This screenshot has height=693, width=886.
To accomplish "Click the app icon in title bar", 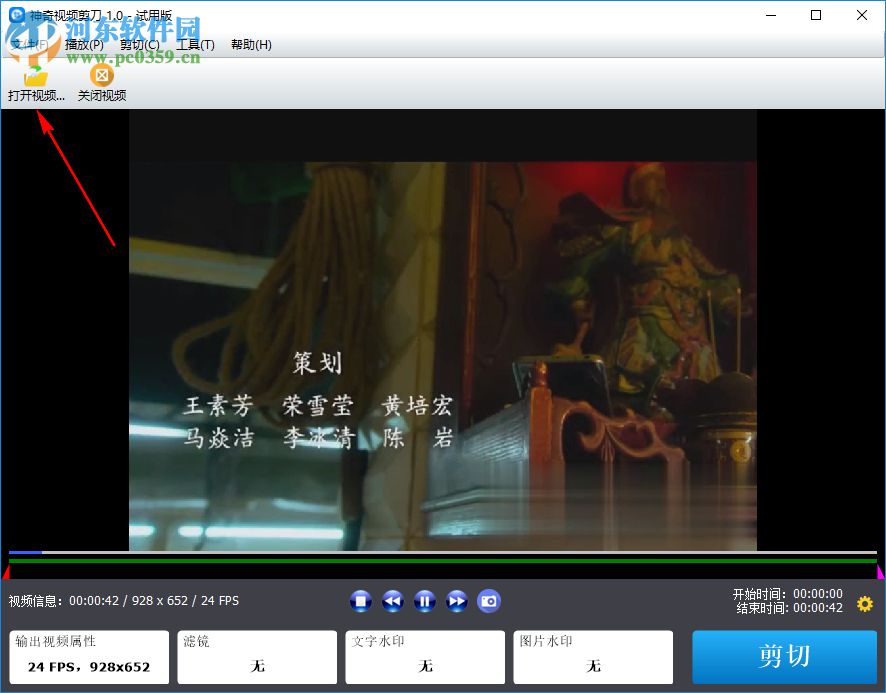I will point(17,15).
